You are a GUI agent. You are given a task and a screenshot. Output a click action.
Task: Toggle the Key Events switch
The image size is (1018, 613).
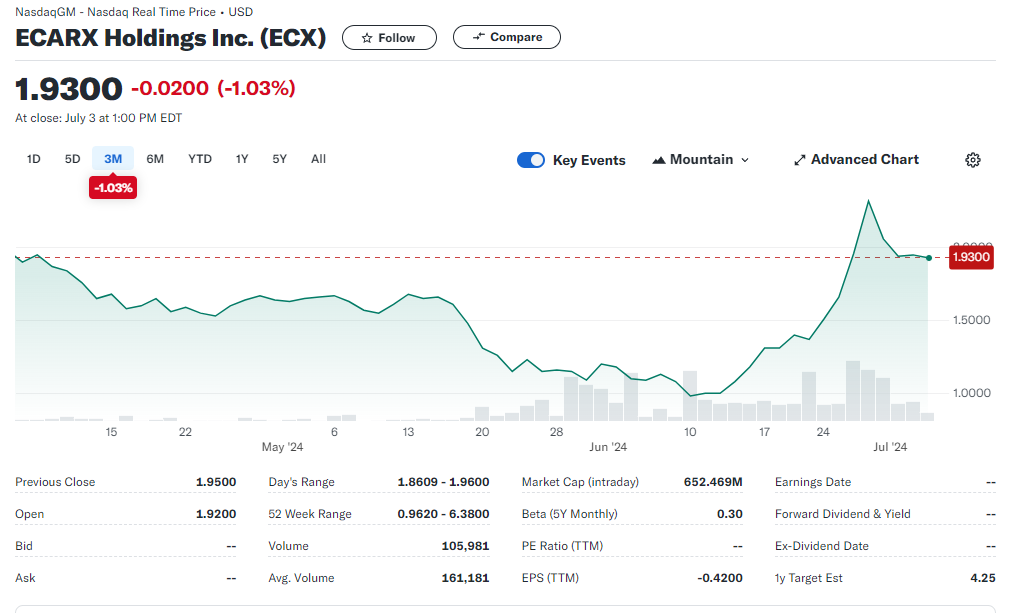(x=530, y=160)
